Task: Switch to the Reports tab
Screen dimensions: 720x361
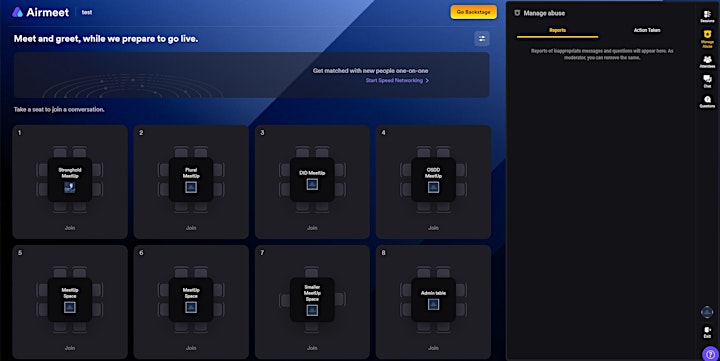Action: click(x=557, y=30)
